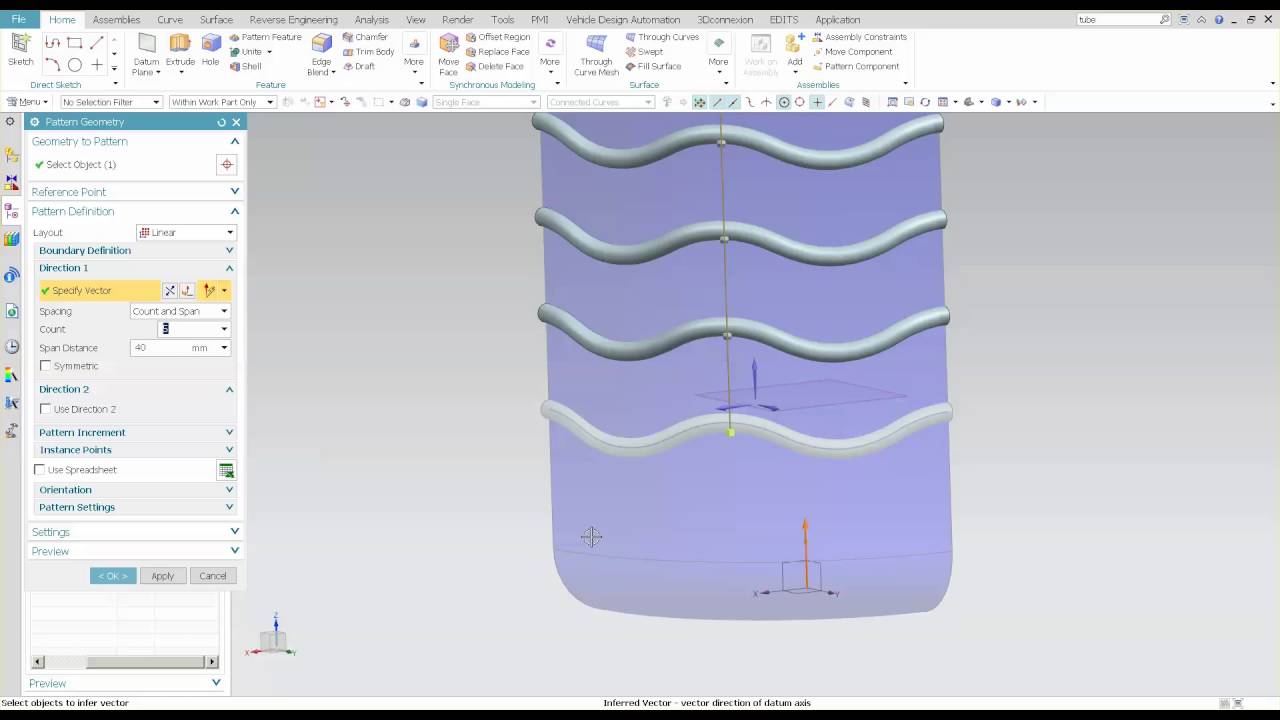Expand the Instance Points section
Viewport: 1280px width, 720px height.
(x=135, y=450)
